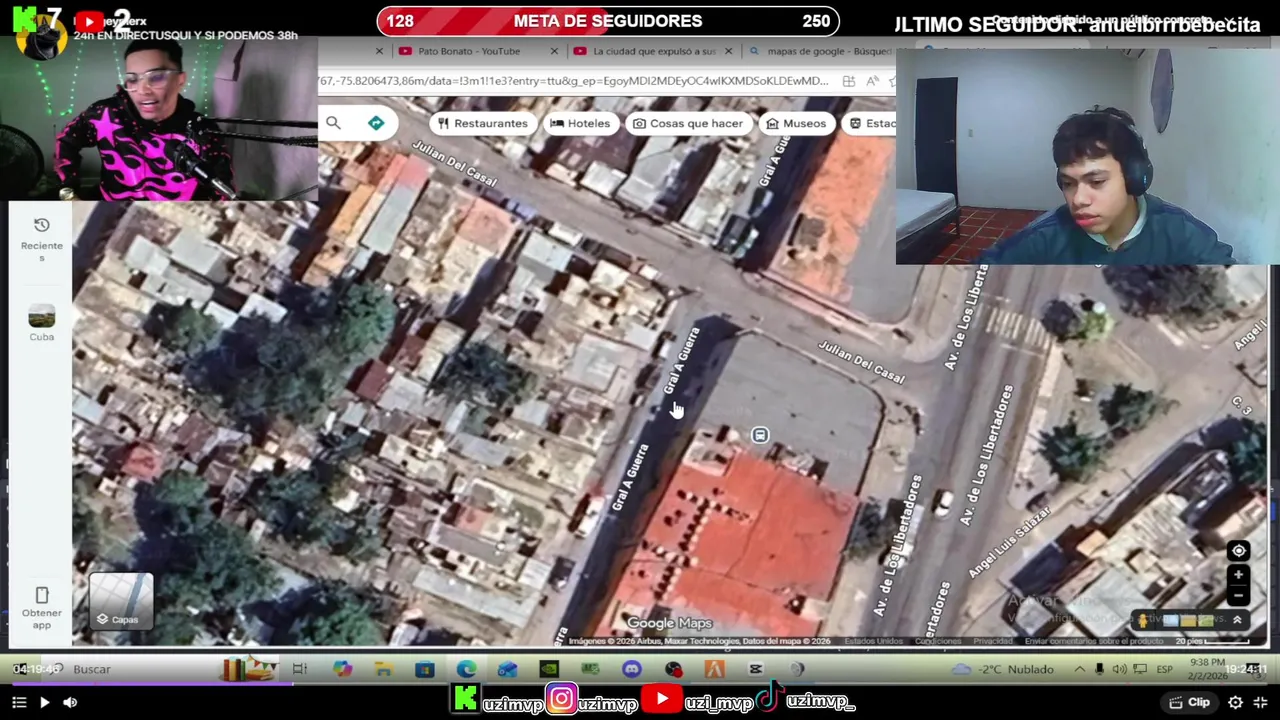Screen dimensions: 1280x720
Task: Open the Capas layers switcher
Action: [121, 602]
